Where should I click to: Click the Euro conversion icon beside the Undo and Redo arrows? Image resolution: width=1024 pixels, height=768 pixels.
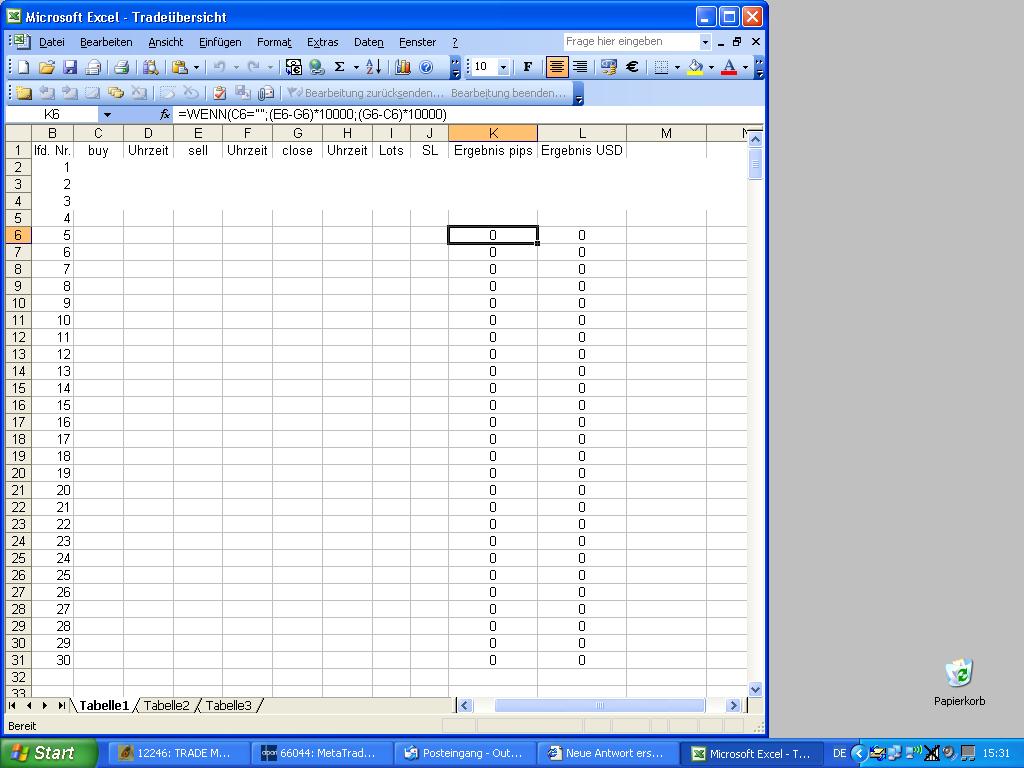[294, 67]
